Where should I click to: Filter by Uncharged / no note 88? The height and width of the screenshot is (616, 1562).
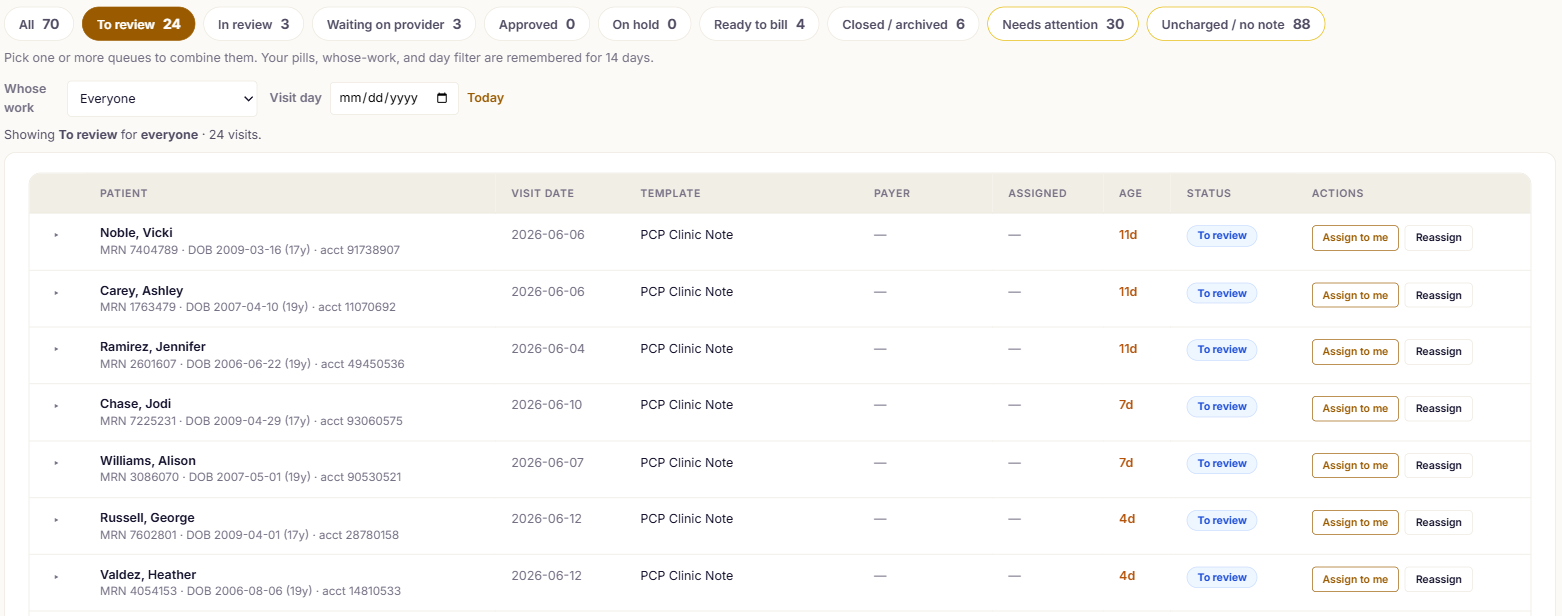(1236, 24)
